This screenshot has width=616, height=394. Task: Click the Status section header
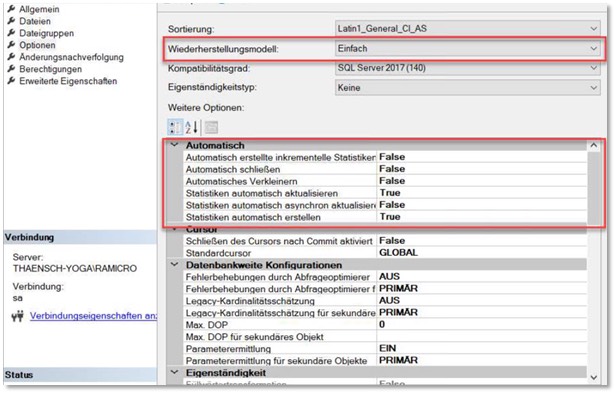pos(80,375)
